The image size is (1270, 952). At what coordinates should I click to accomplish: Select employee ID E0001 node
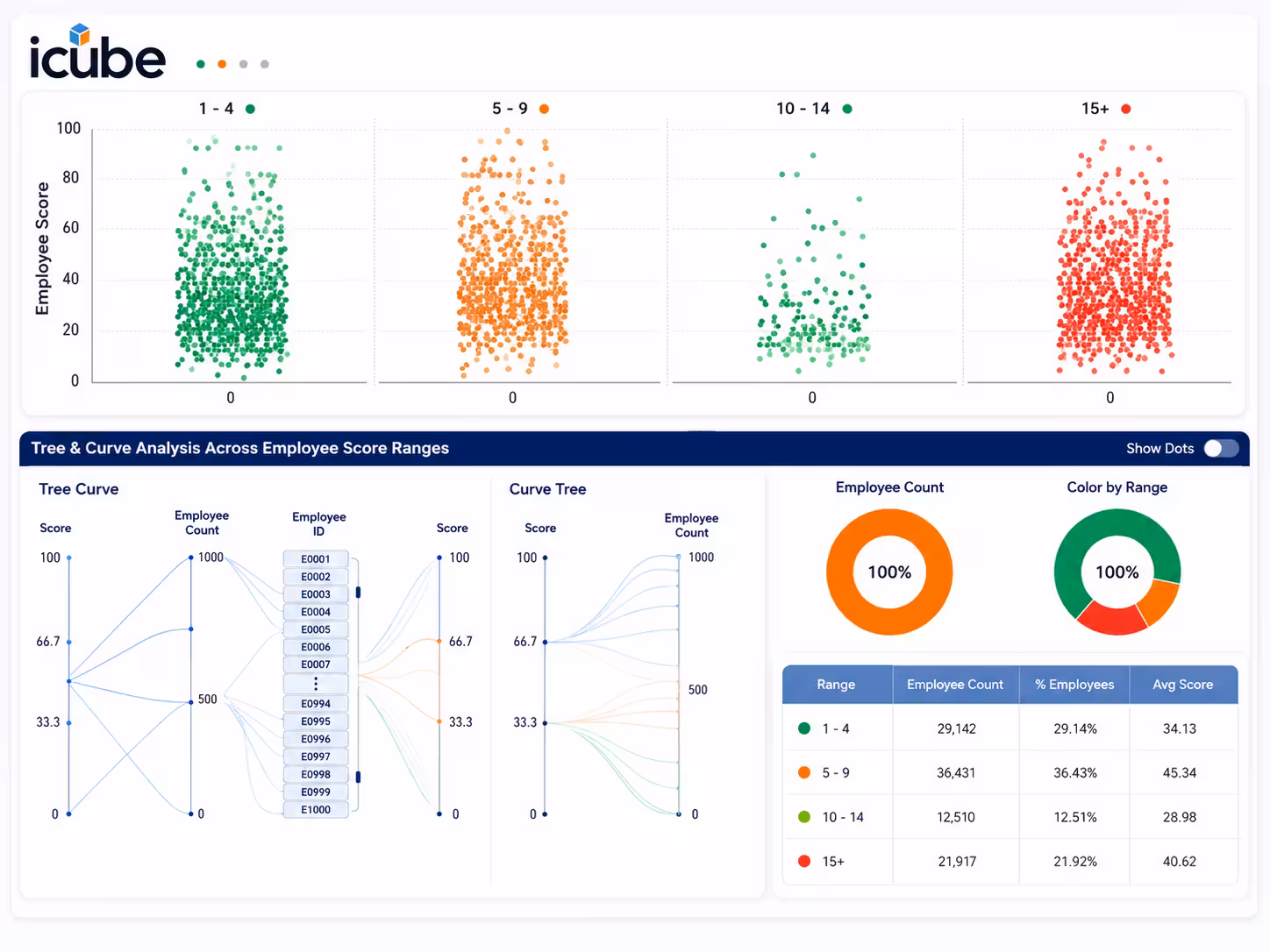point(316,559)
